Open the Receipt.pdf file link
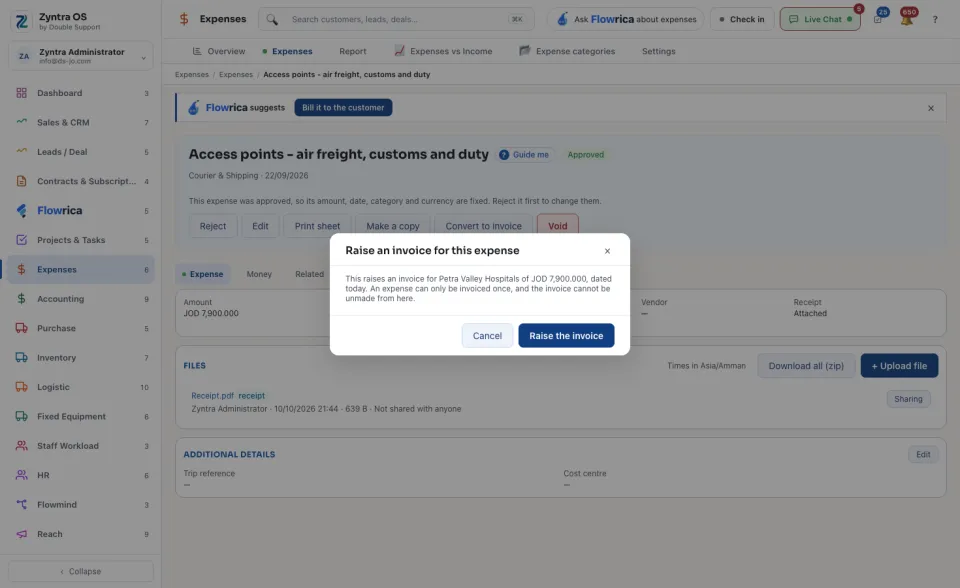 click(x=212, y=396)
